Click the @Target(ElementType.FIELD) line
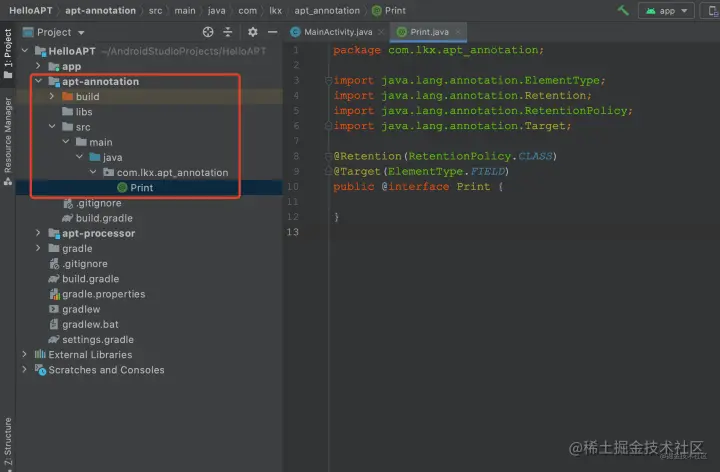The height and width of the screenshot is (472, 720). 421,171
